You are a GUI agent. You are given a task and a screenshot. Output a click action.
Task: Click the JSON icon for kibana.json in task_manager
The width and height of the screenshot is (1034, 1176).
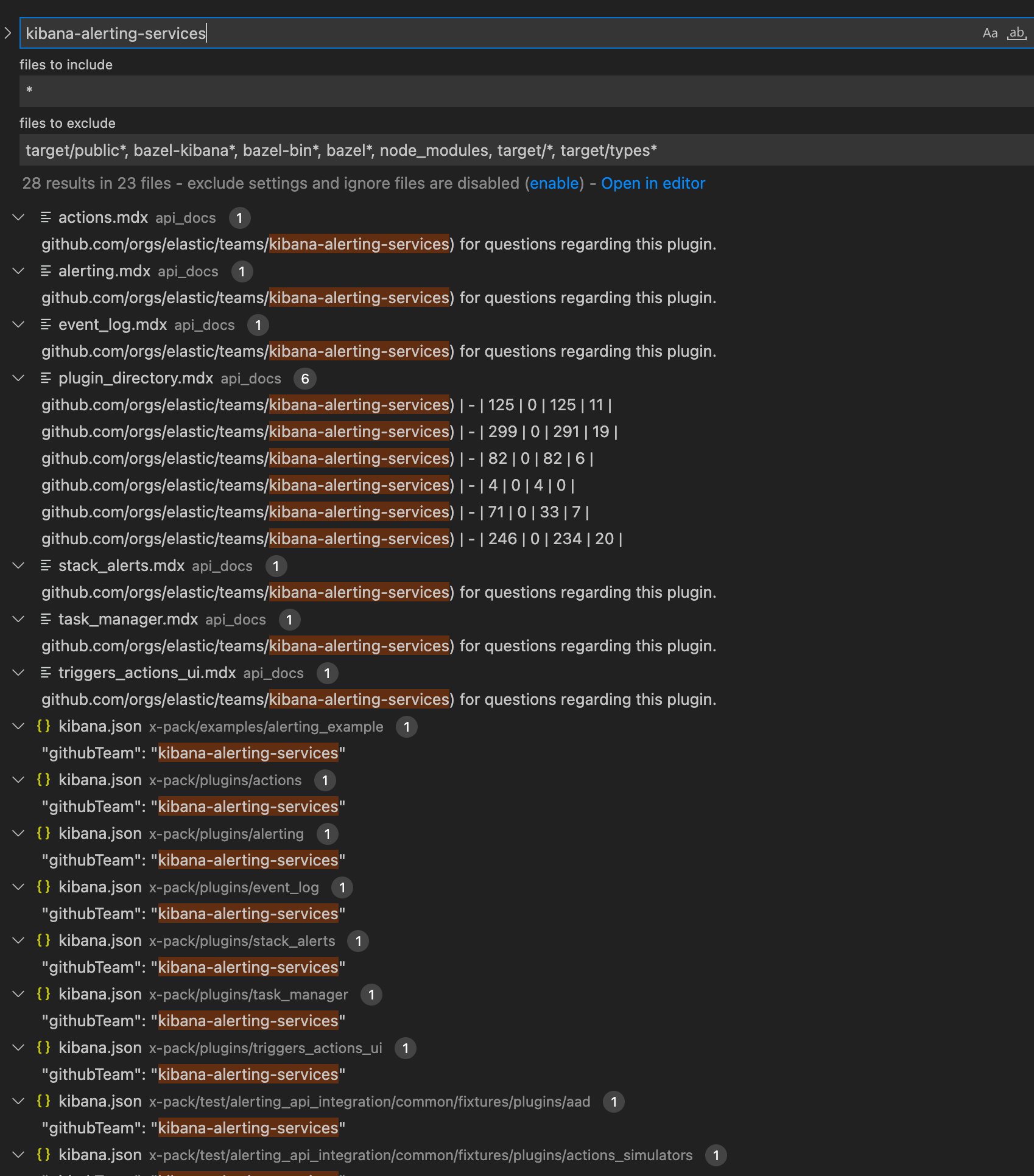(43, 995)
